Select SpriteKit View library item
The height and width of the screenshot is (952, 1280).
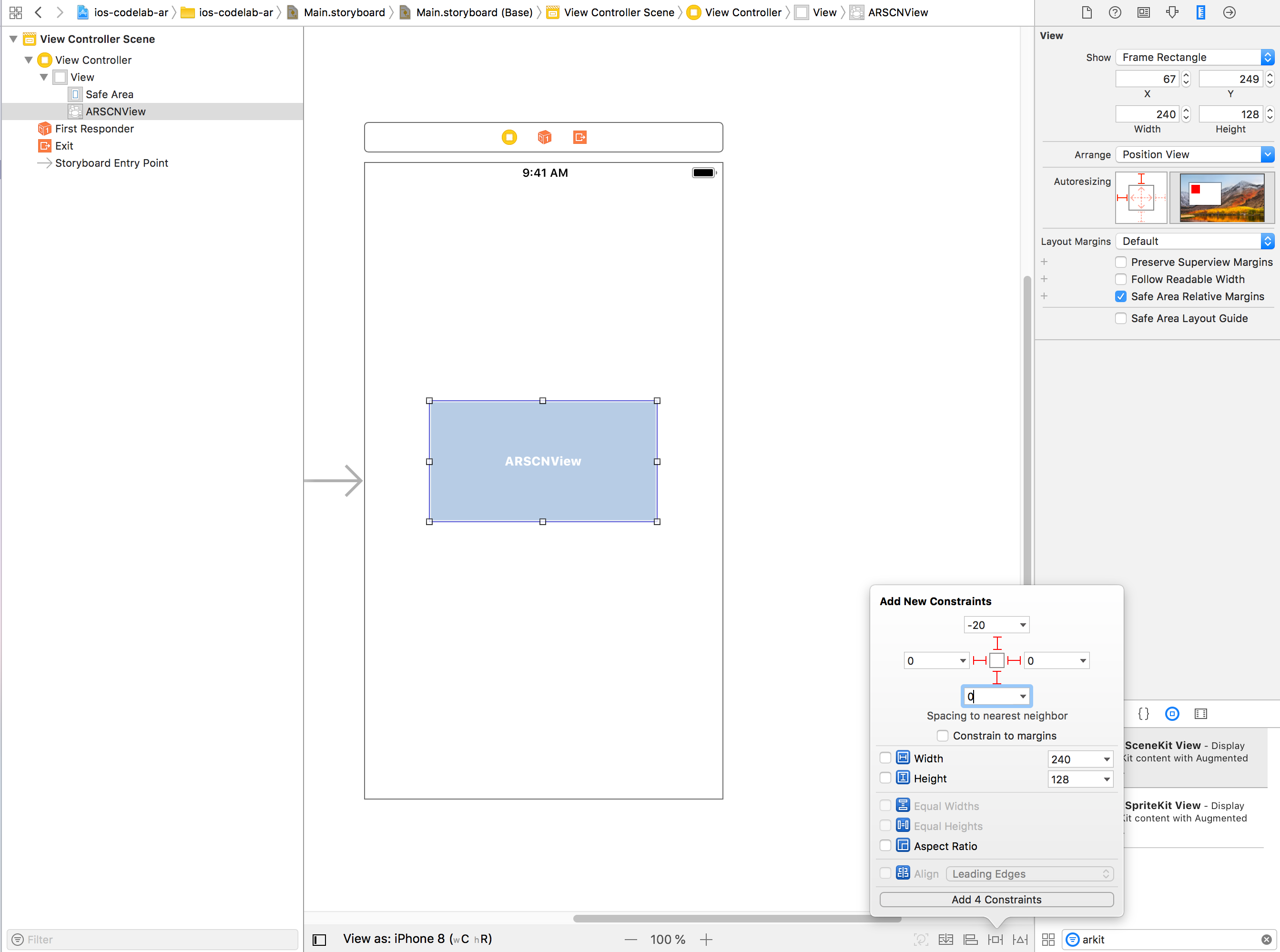[1195, 817]
